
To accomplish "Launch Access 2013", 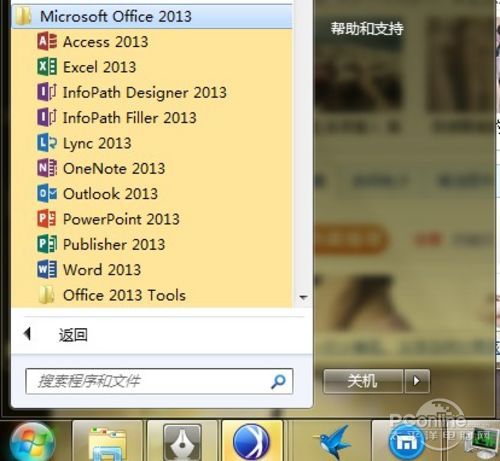I will pos(152,42).
